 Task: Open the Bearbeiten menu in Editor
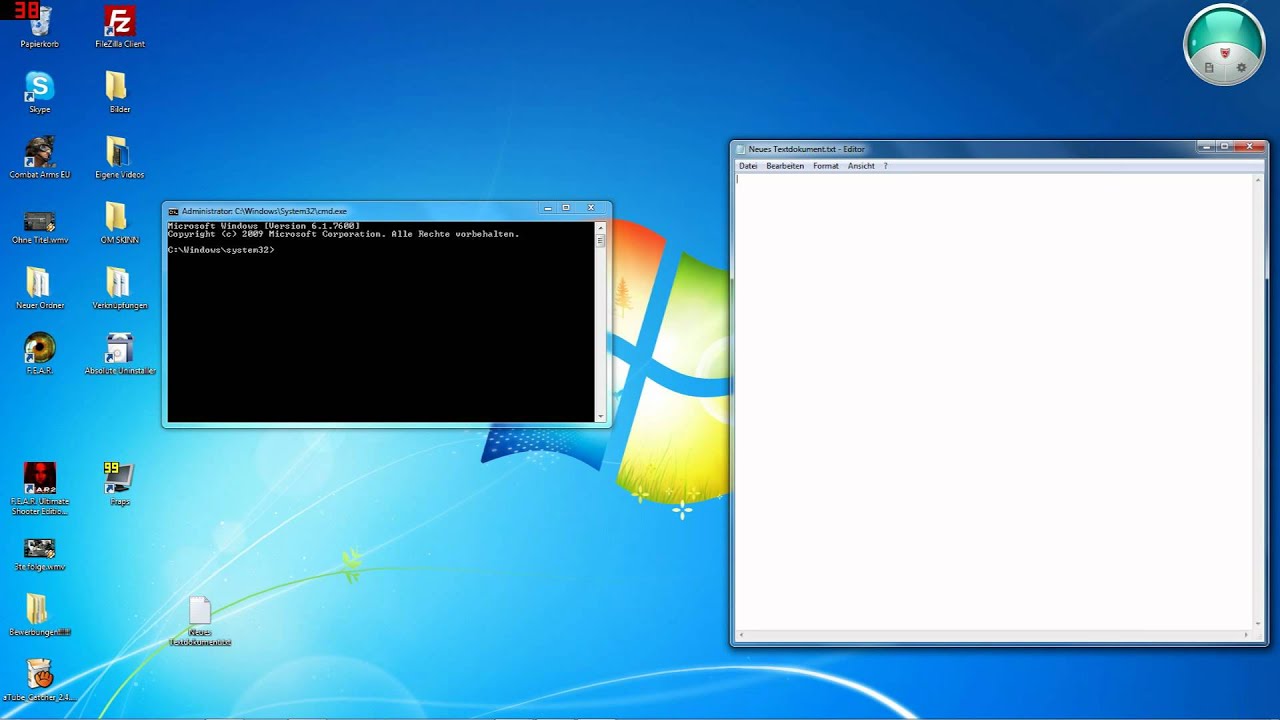(x=785, y=166)
